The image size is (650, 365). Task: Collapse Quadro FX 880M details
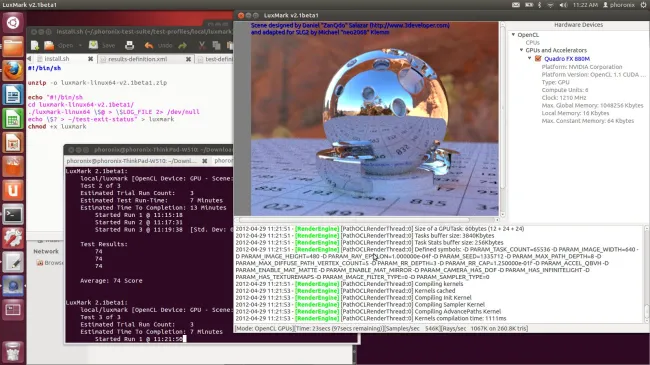(530, 58)
